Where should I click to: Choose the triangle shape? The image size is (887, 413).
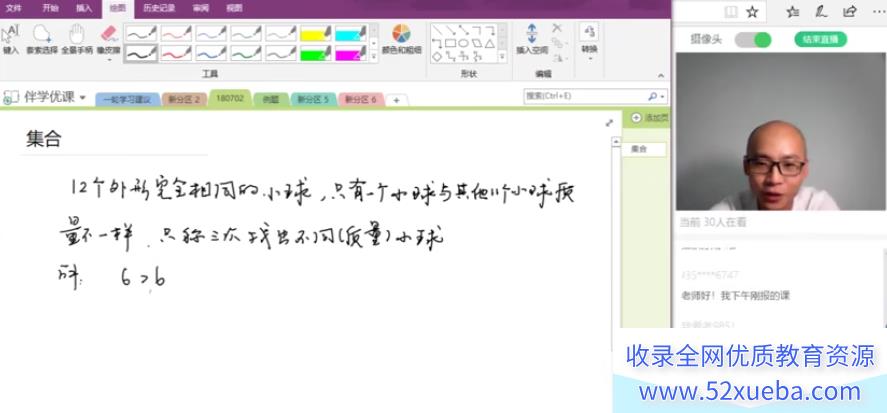(x=490, y=43)
